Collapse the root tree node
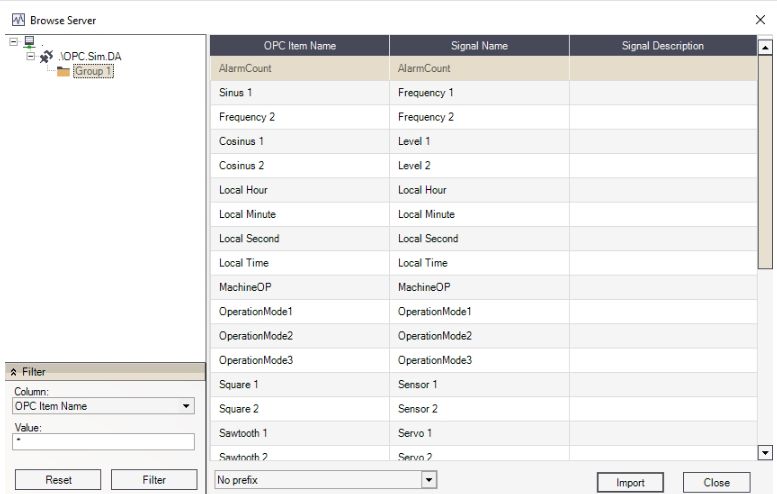 click(12, 42)
